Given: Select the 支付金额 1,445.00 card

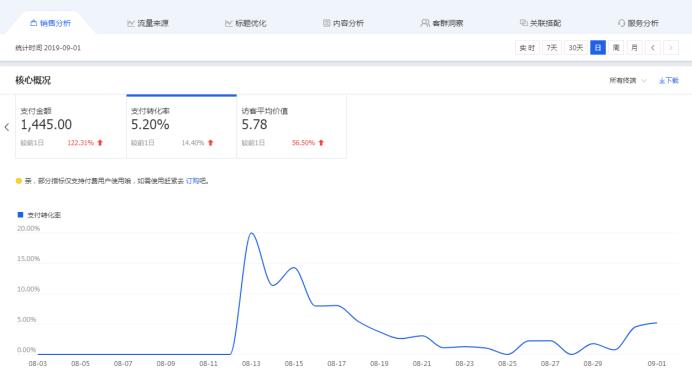Looking at the screenshot, I should (x=71, y=126).
